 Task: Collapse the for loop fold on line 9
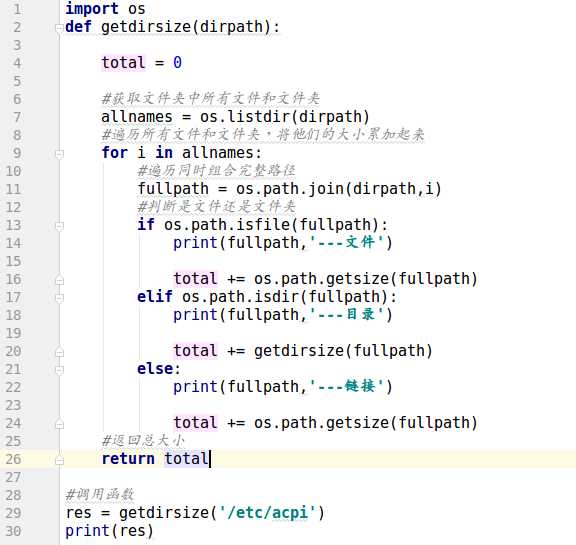tap(59, 154)
